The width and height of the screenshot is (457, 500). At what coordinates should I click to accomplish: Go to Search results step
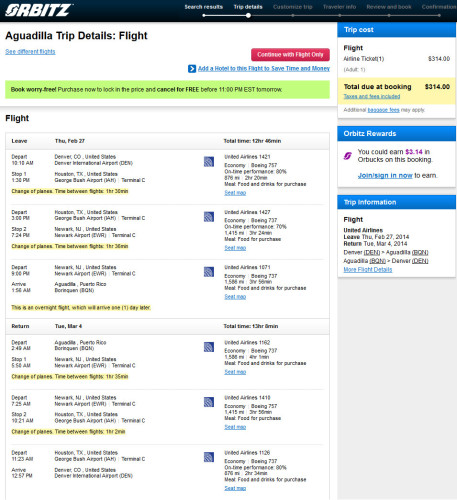coord(204,7)
